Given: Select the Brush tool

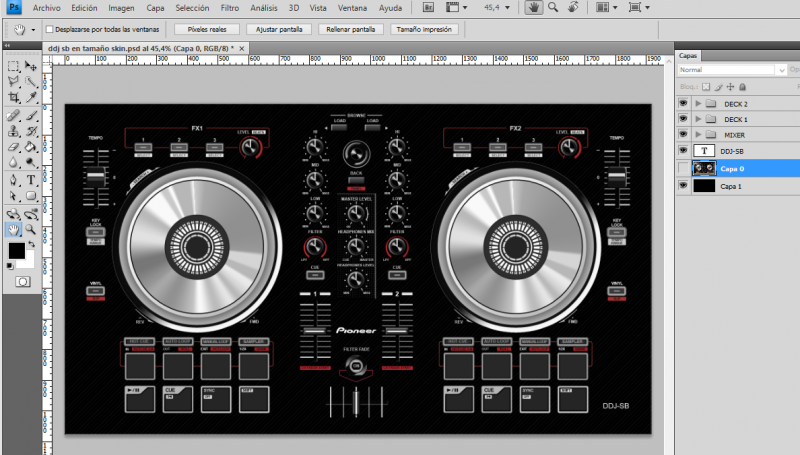Looking at the screenshot, I should (31, 116).
